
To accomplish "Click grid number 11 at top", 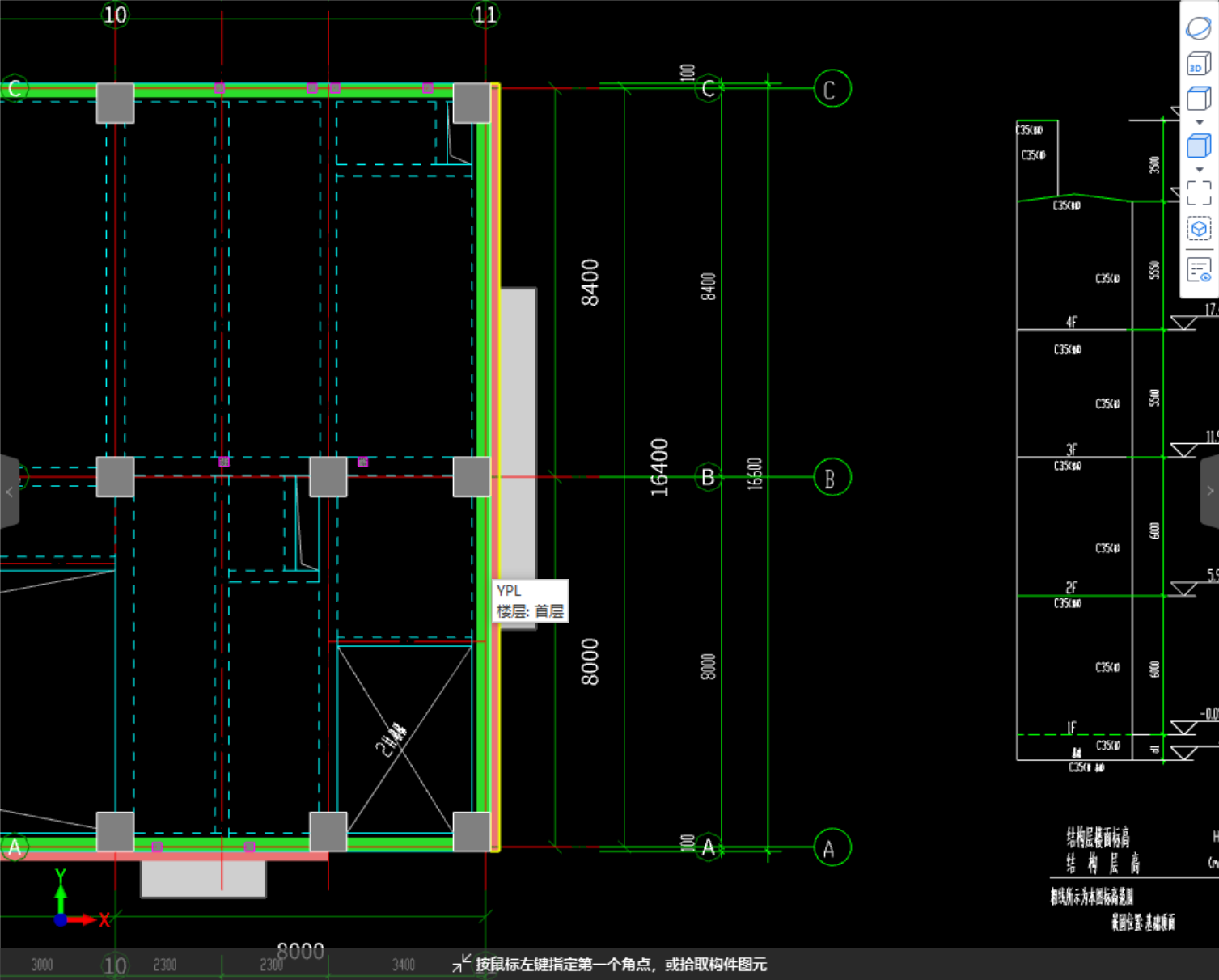I will pyautogui.click(x=485, y=15).
